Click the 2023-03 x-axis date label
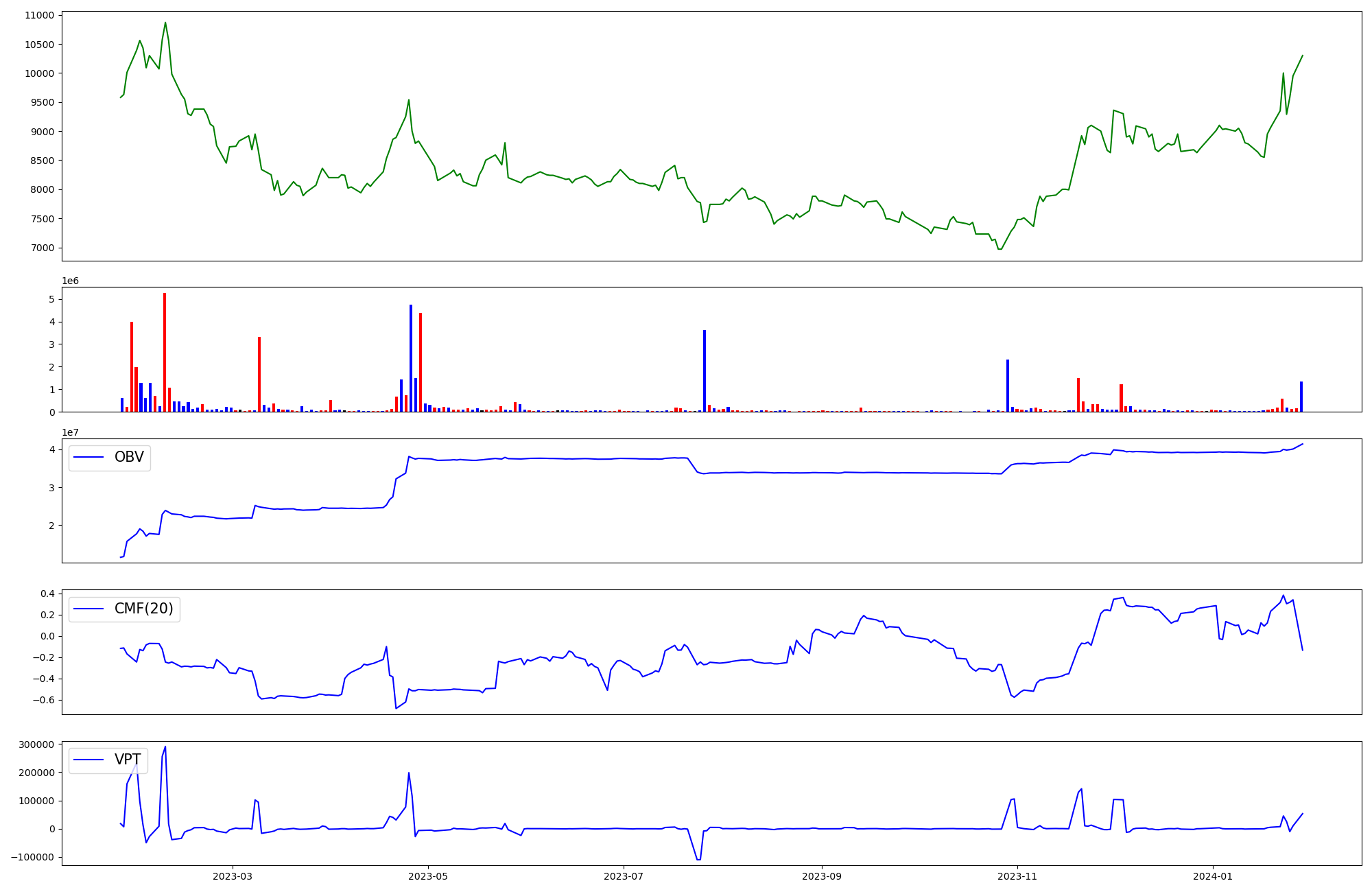Screen dimensions: 1372x892 pos(233,876)
